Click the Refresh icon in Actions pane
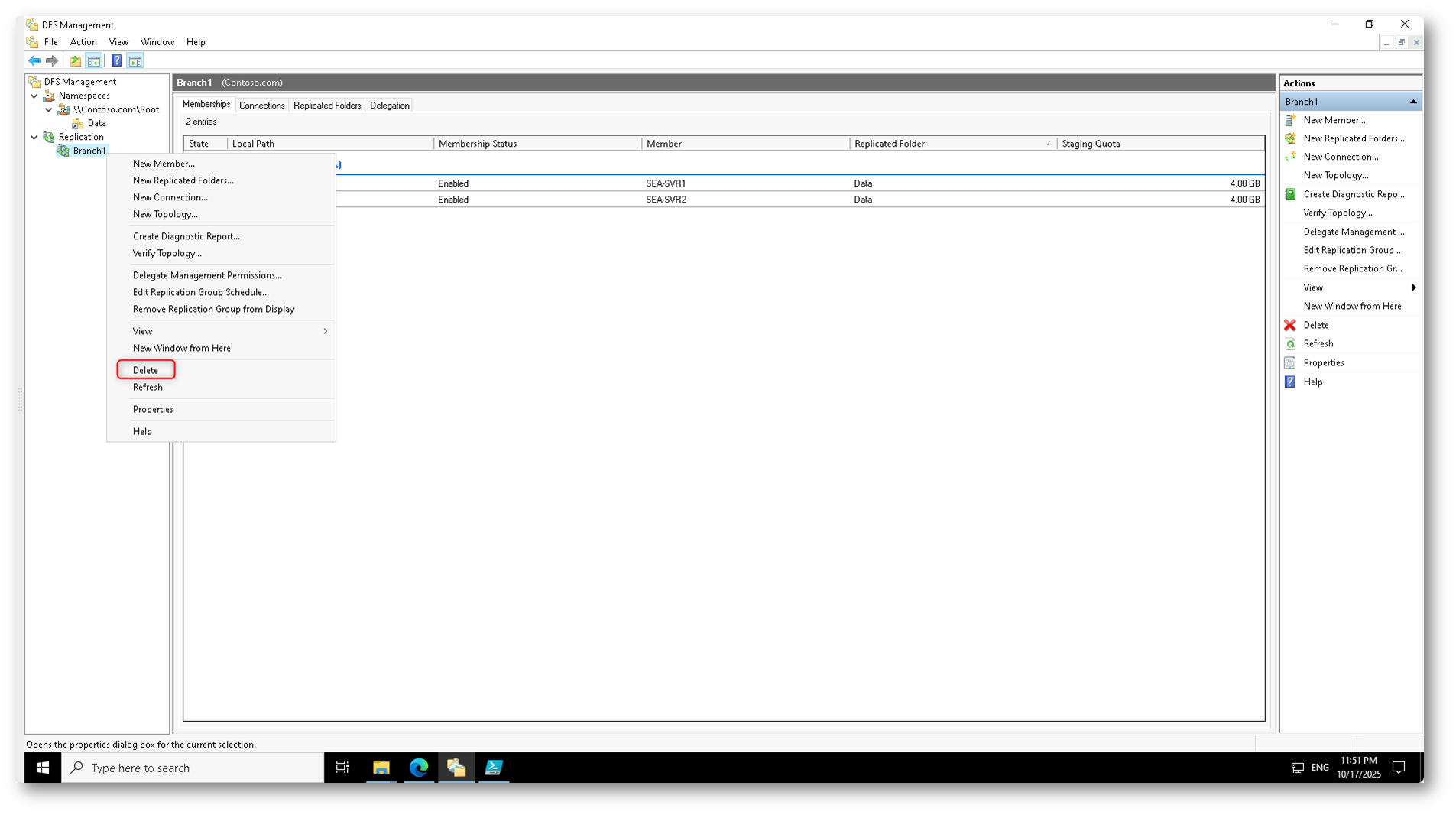1456x815 pixels. 1290,344
